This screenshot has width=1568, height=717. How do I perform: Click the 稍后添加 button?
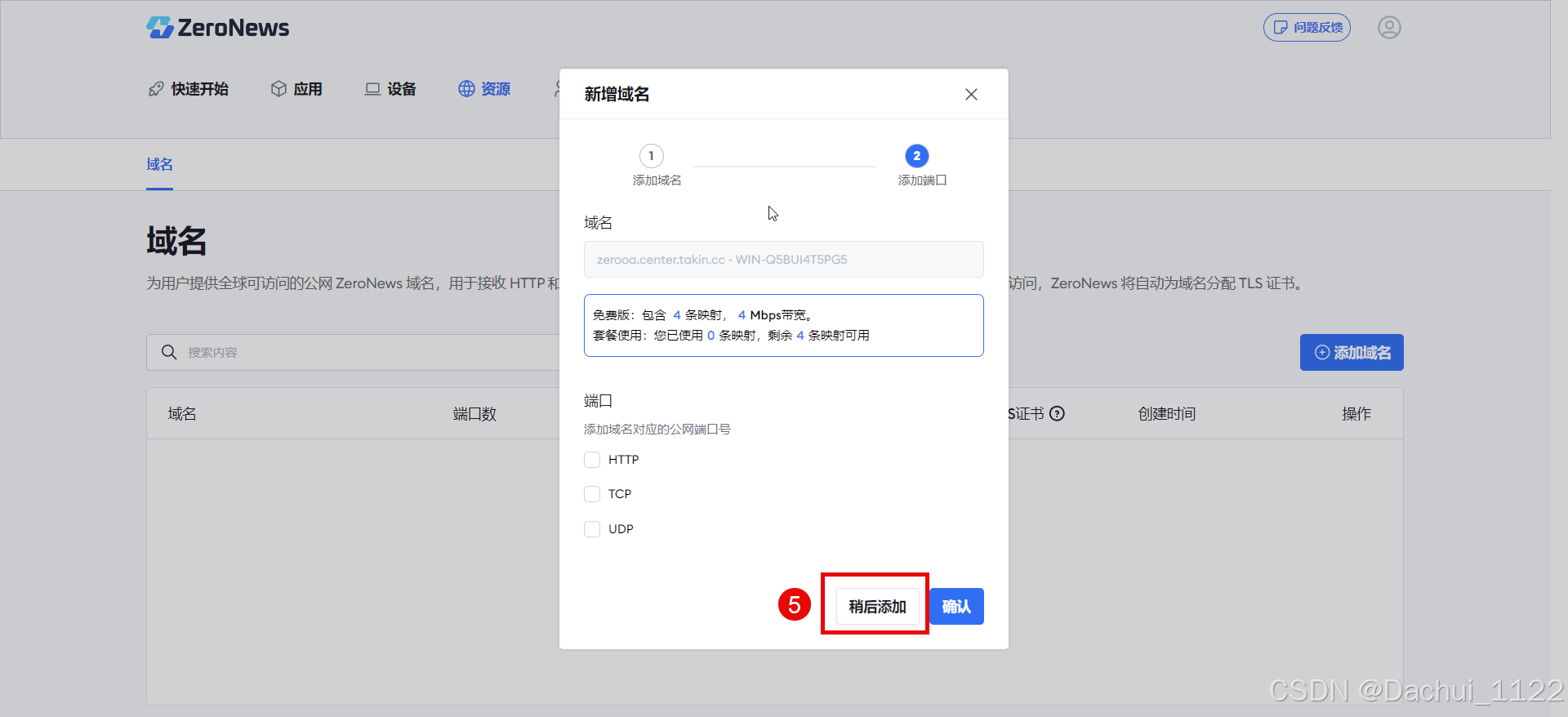[878, 607]
